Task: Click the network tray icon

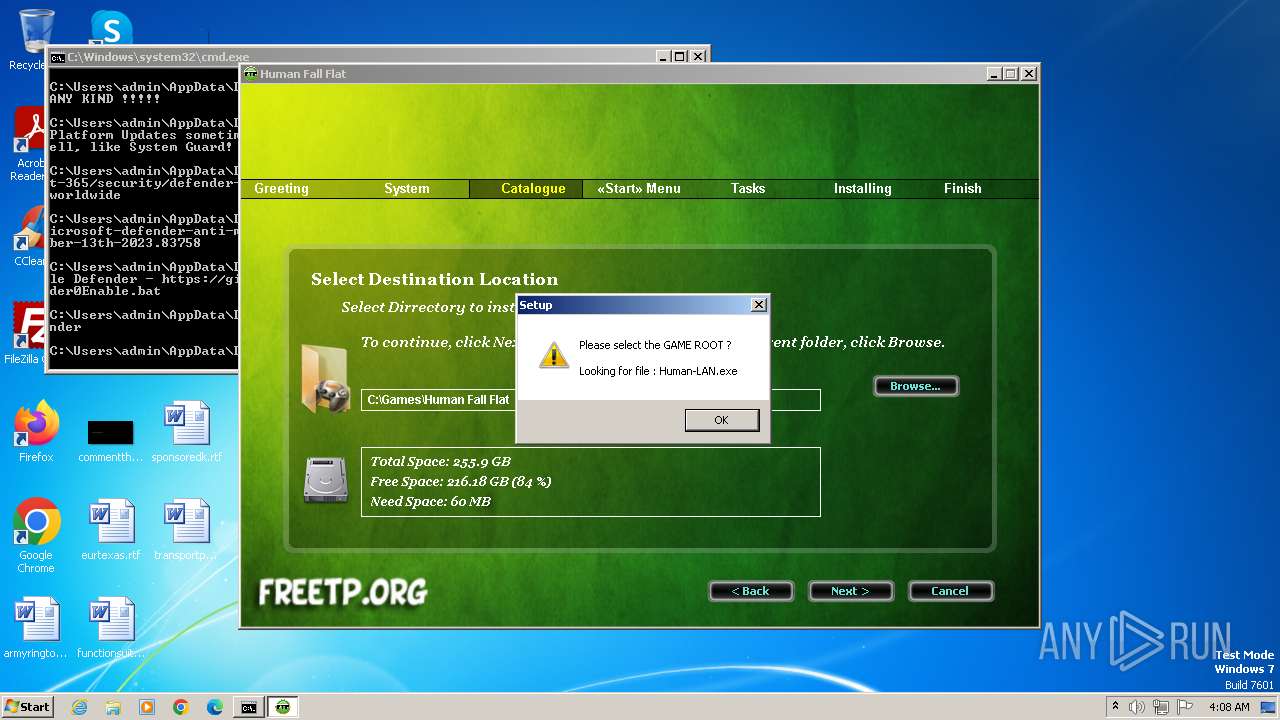Action: pyautogui.click(x=1161, y=707)
